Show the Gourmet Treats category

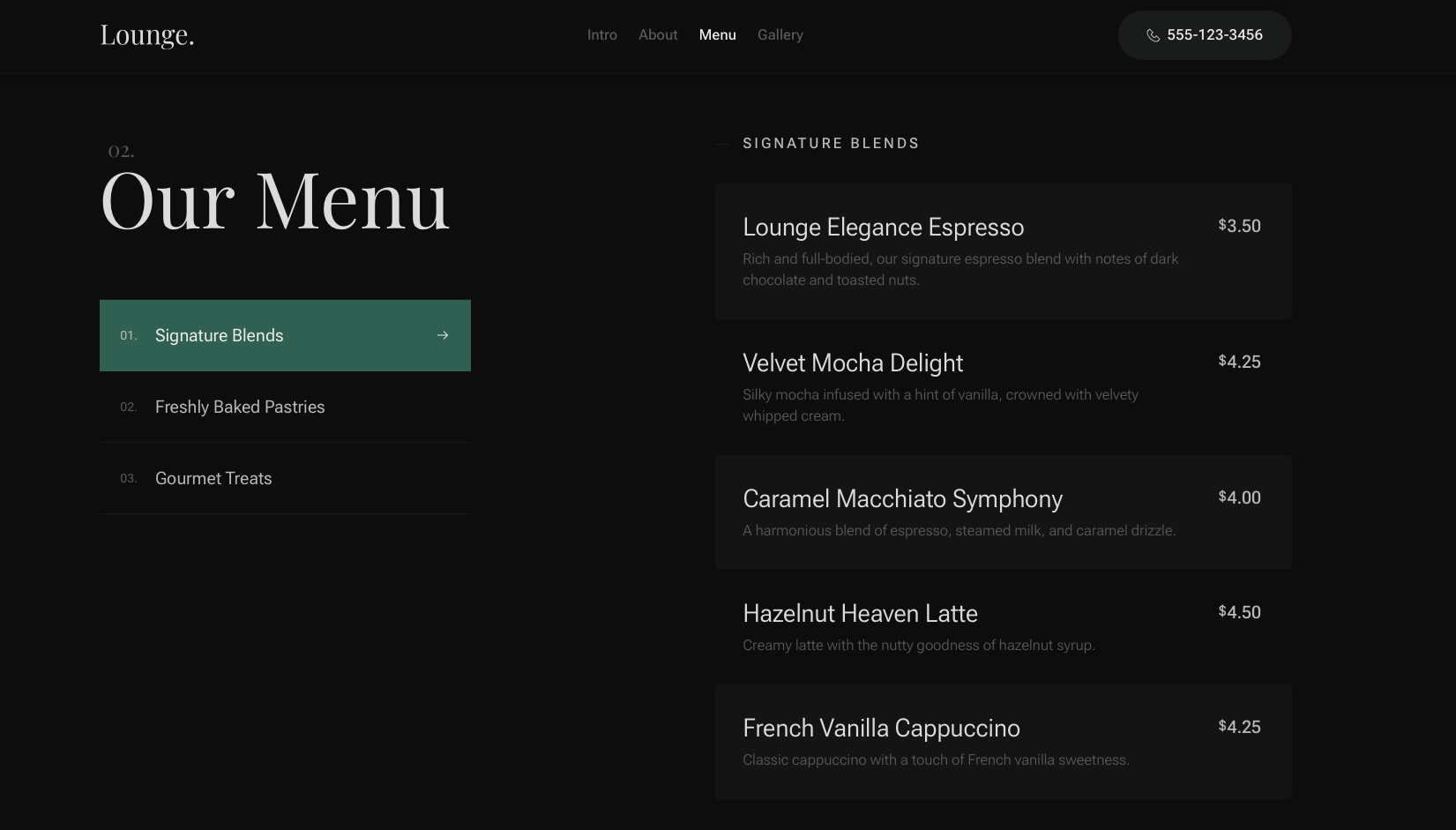(213, 478)
